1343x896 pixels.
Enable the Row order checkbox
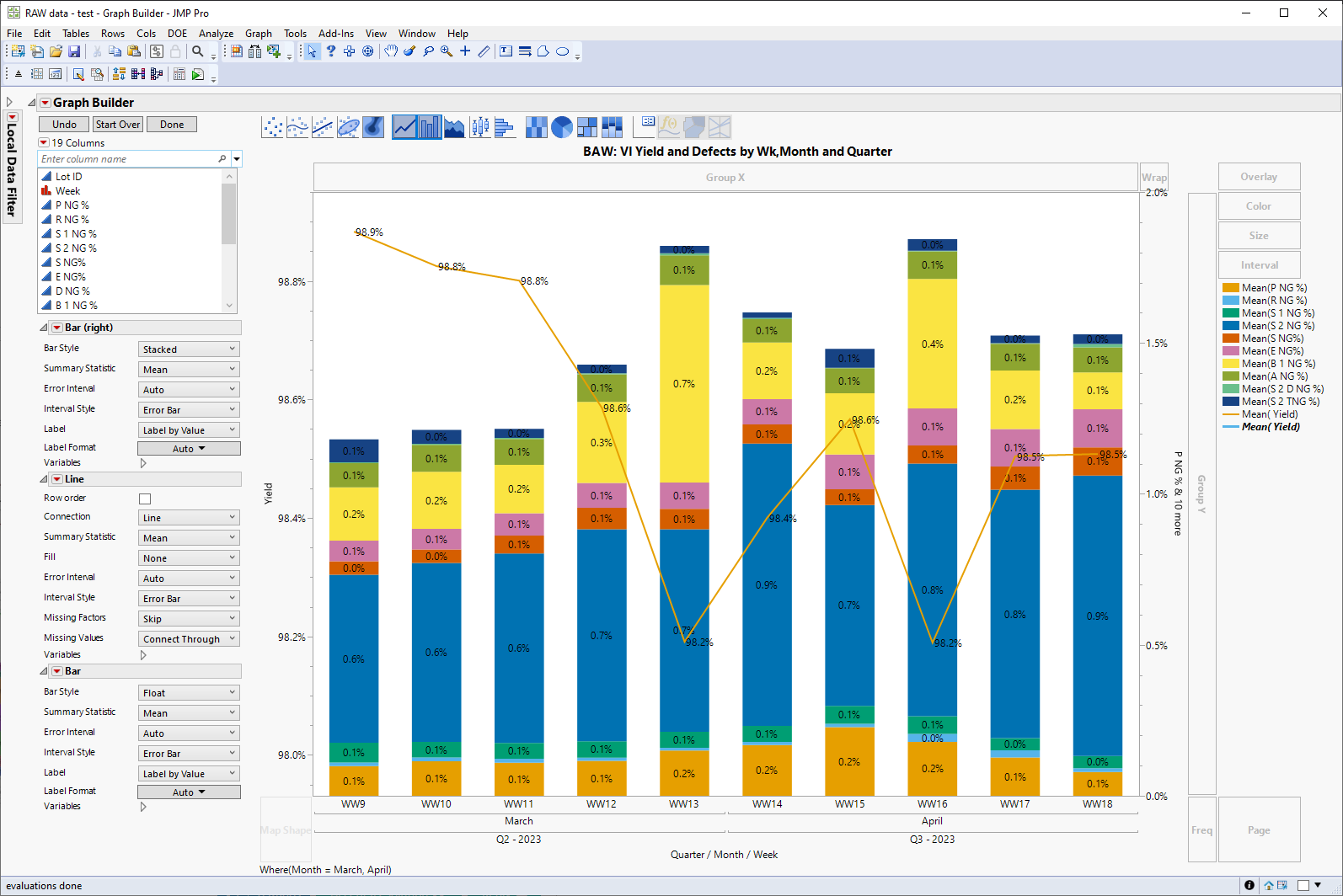pyautogui.click(x=145, y=499)
